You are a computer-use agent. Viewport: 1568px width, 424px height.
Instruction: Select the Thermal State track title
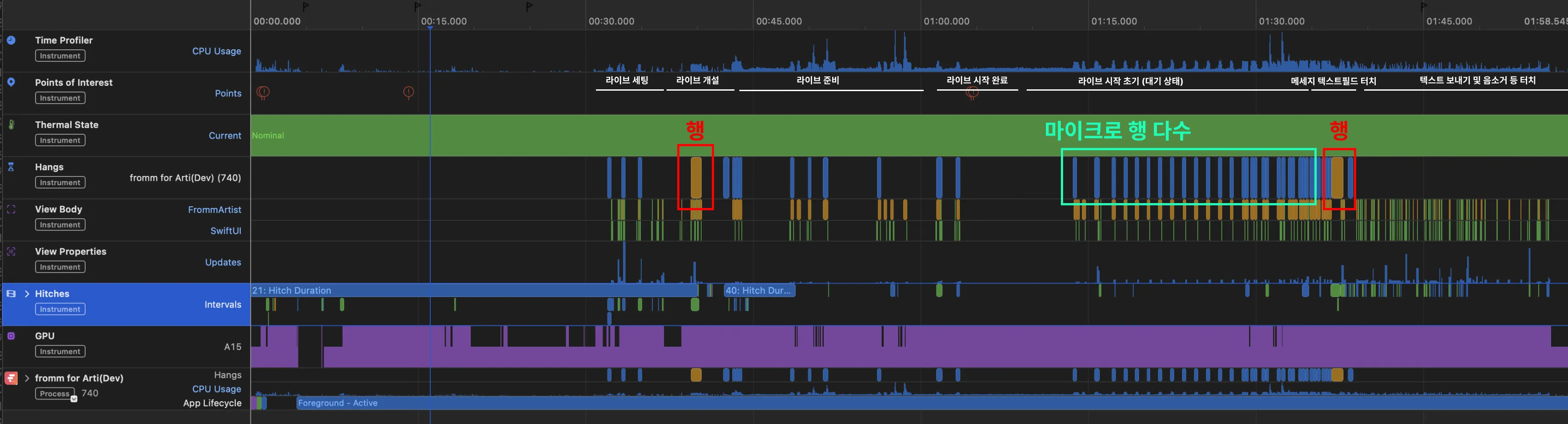66,124
